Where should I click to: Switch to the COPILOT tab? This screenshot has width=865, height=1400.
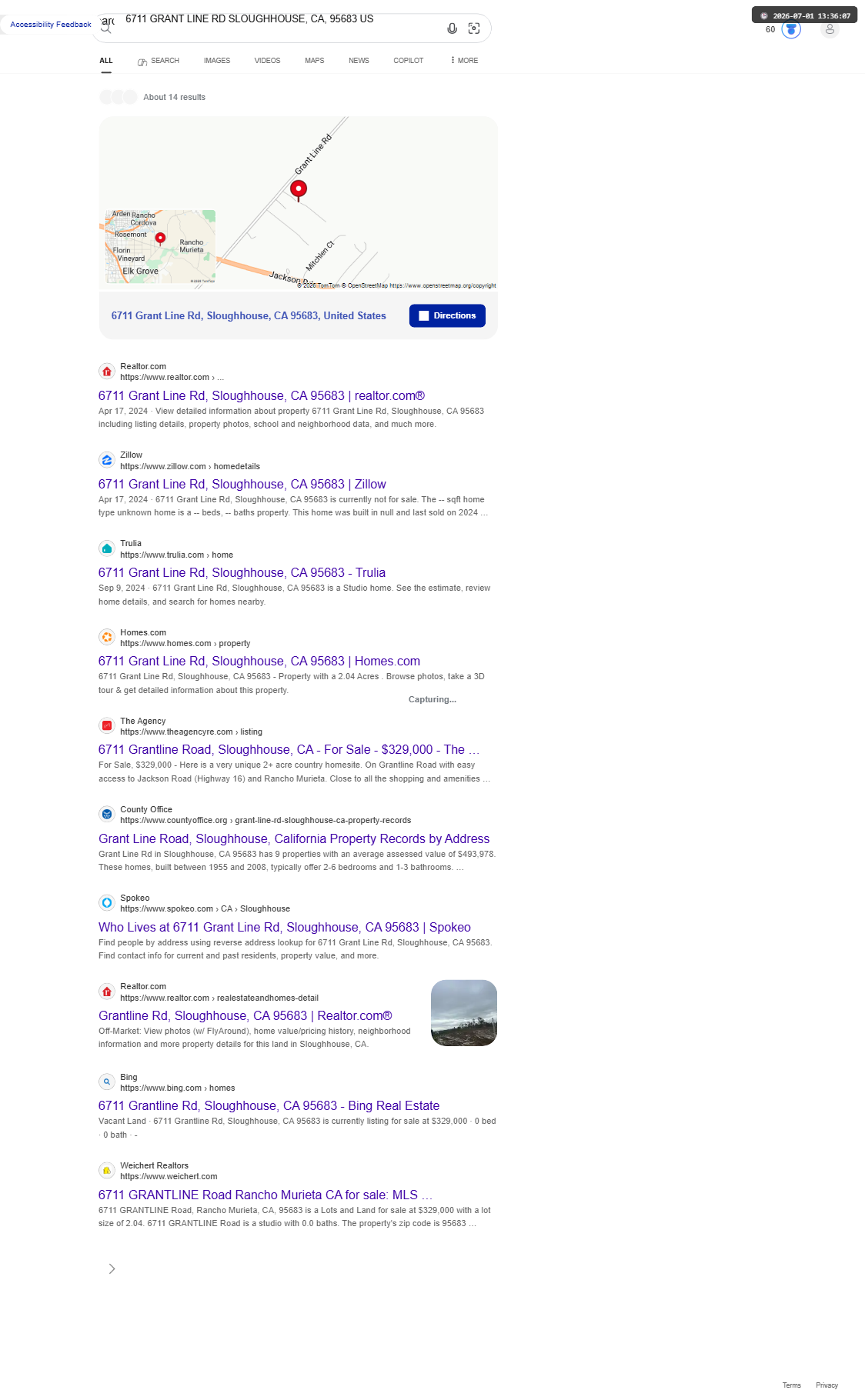pyautogui.click(x=409, y=61)
